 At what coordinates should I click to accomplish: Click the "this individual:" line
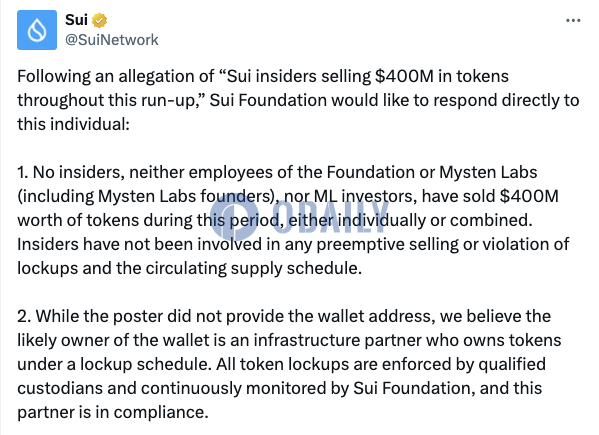point(73,124)
